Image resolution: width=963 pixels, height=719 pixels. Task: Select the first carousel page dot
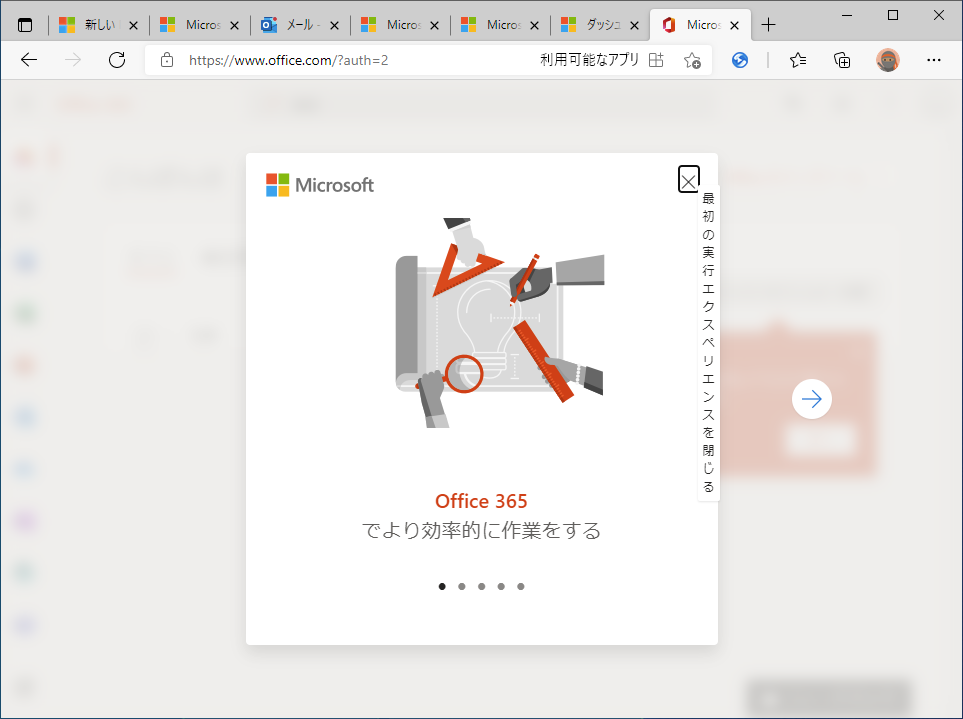point(442,586)
